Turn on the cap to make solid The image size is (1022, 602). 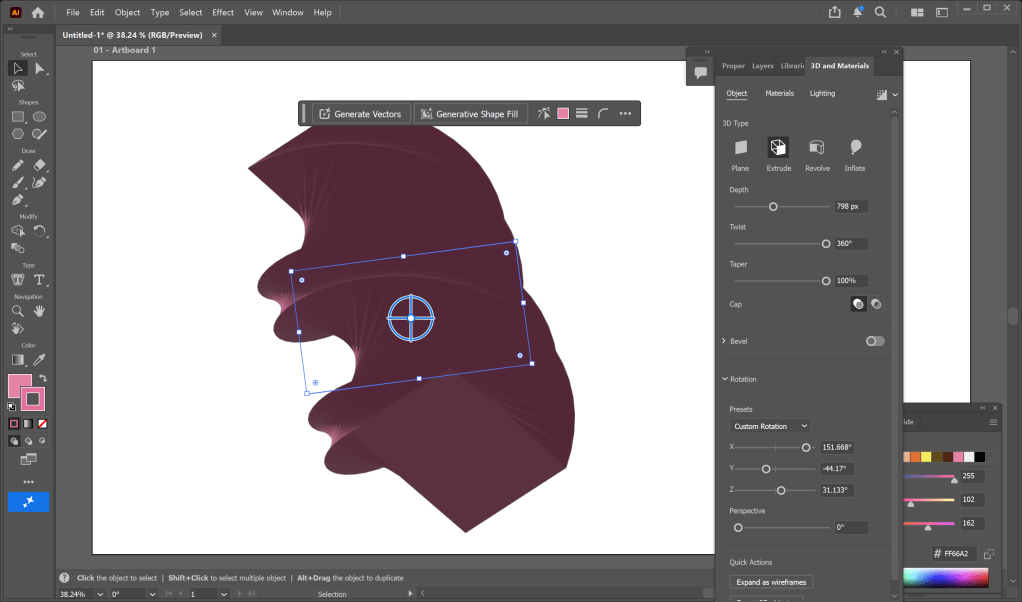857,304
